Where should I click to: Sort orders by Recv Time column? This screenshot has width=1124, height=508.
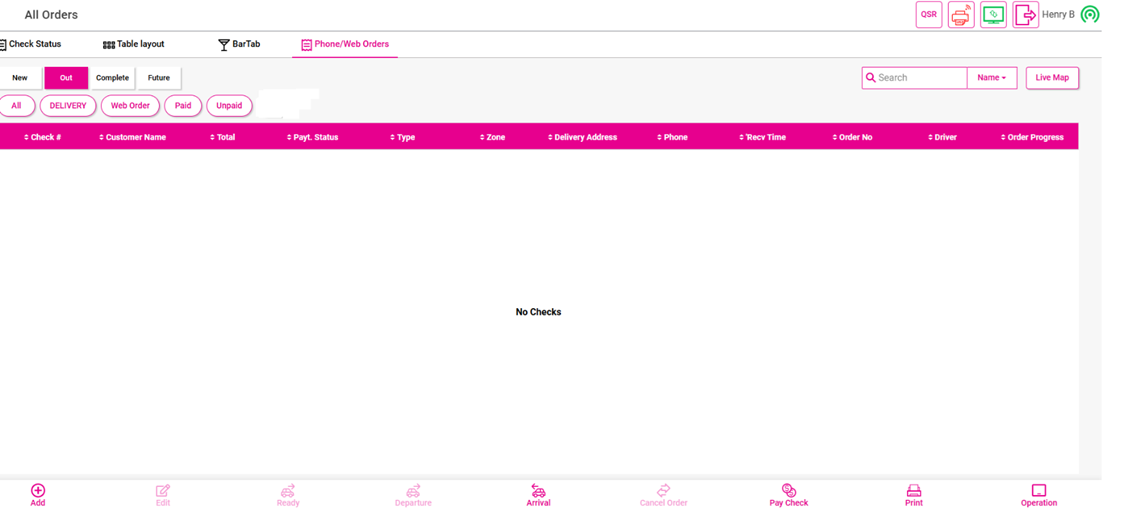[763, 137]
